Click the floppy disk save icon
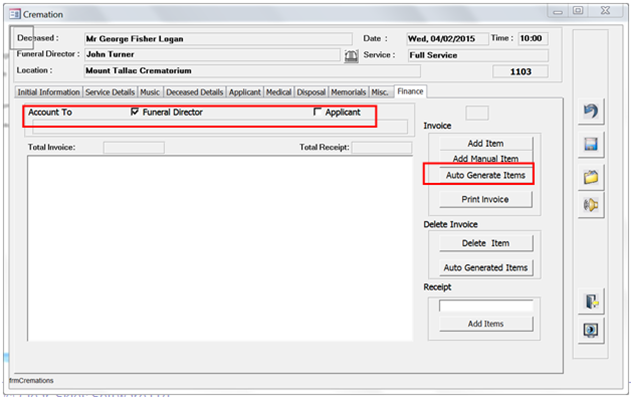This screenshot has width=631, height=397. pyautogui.click(x=591, y=144)
